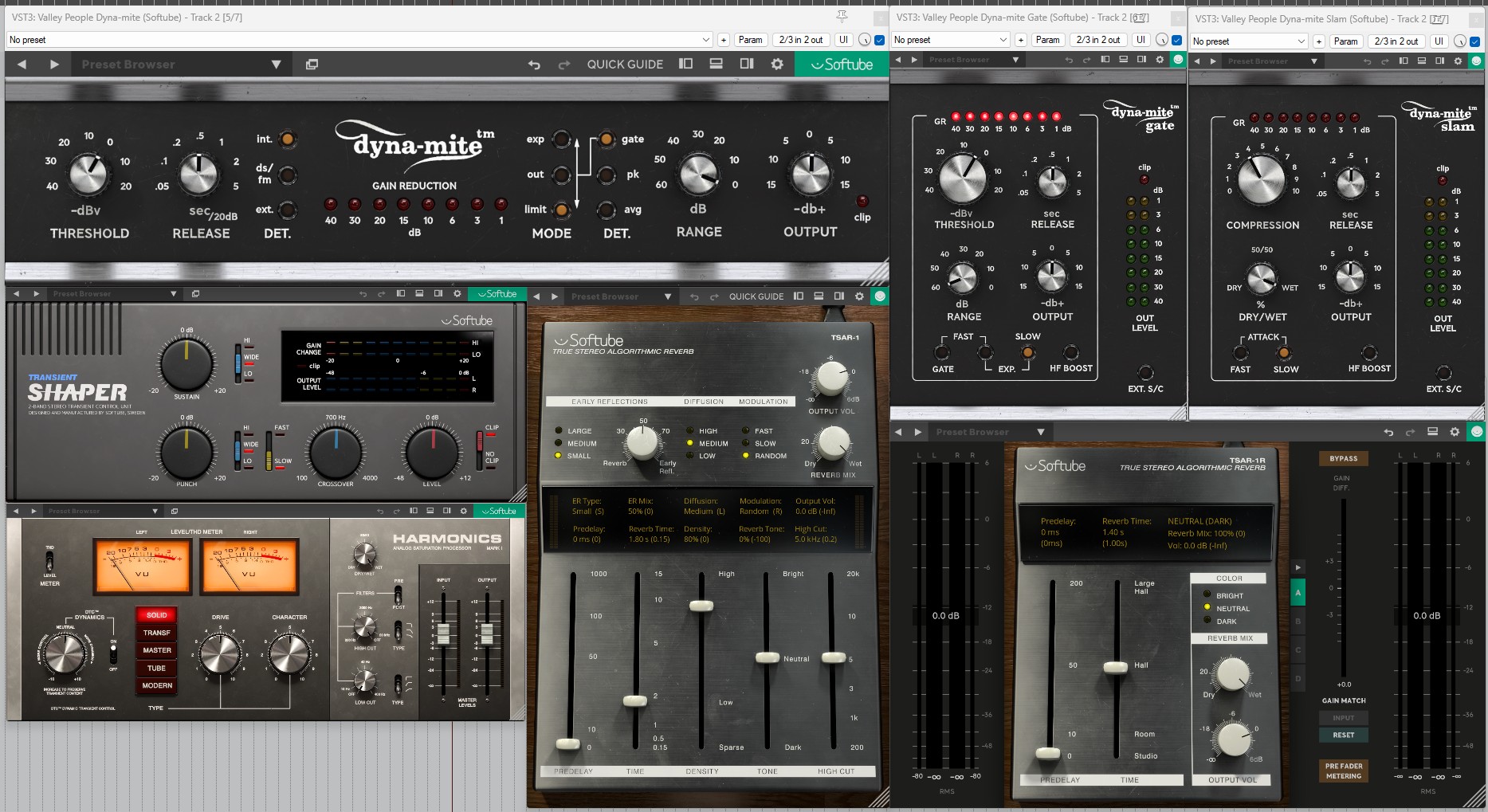Screen dimensions: 1488x812
Task: Click the pin icon in the Dyna-mite title bar
Action: [842, 17]
